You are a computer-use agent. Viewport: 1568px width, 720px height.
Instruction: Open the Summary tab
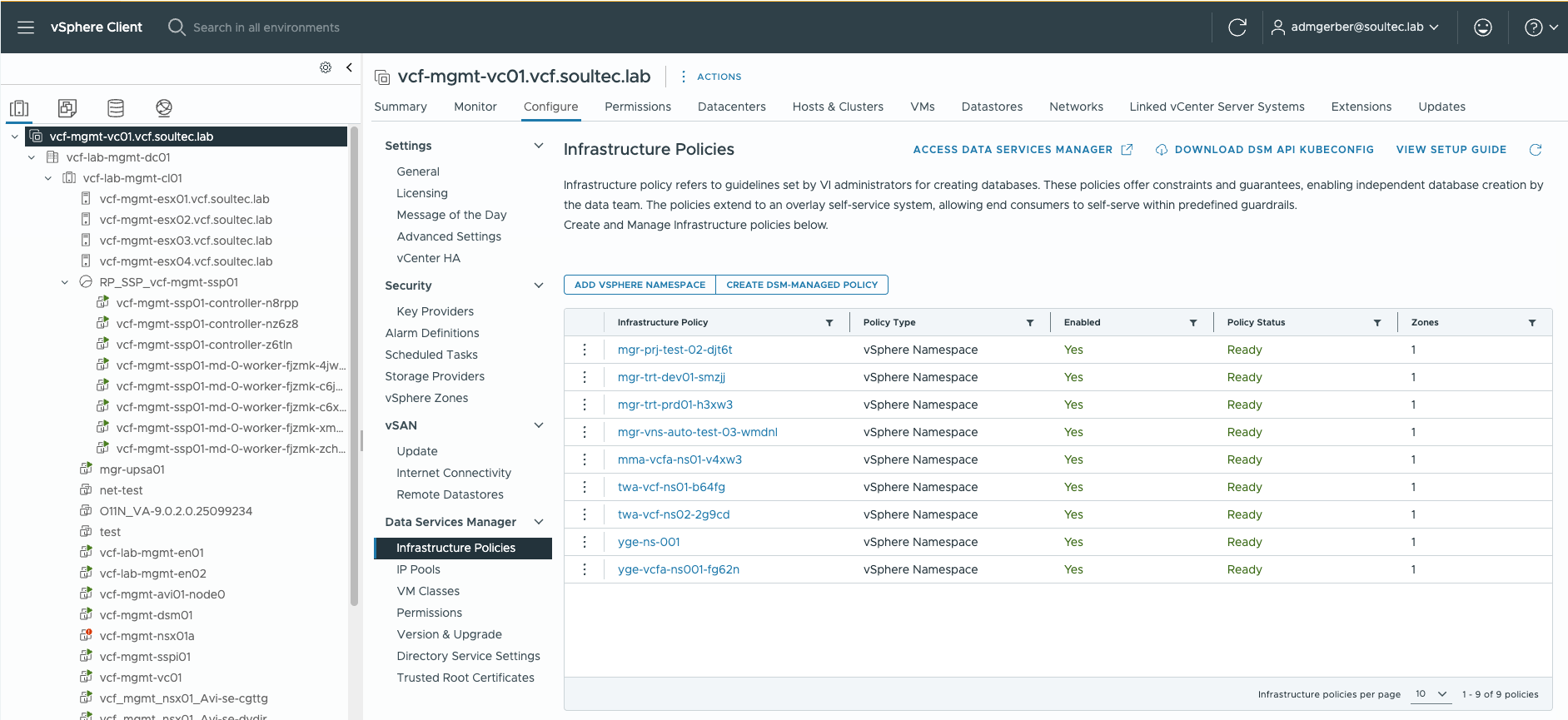401,107
